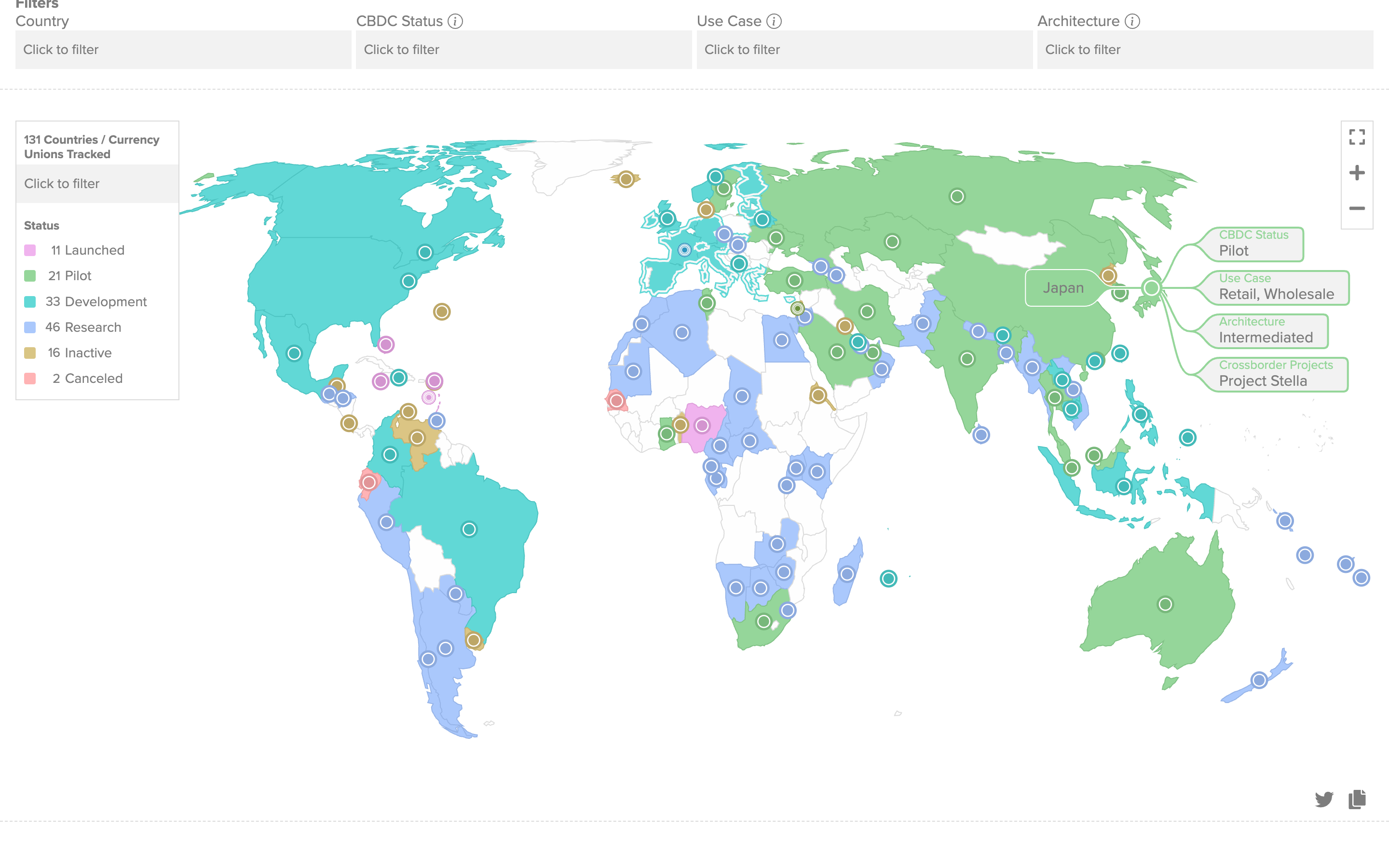Open the Architecture filter dropdown

pos(1205,50)
